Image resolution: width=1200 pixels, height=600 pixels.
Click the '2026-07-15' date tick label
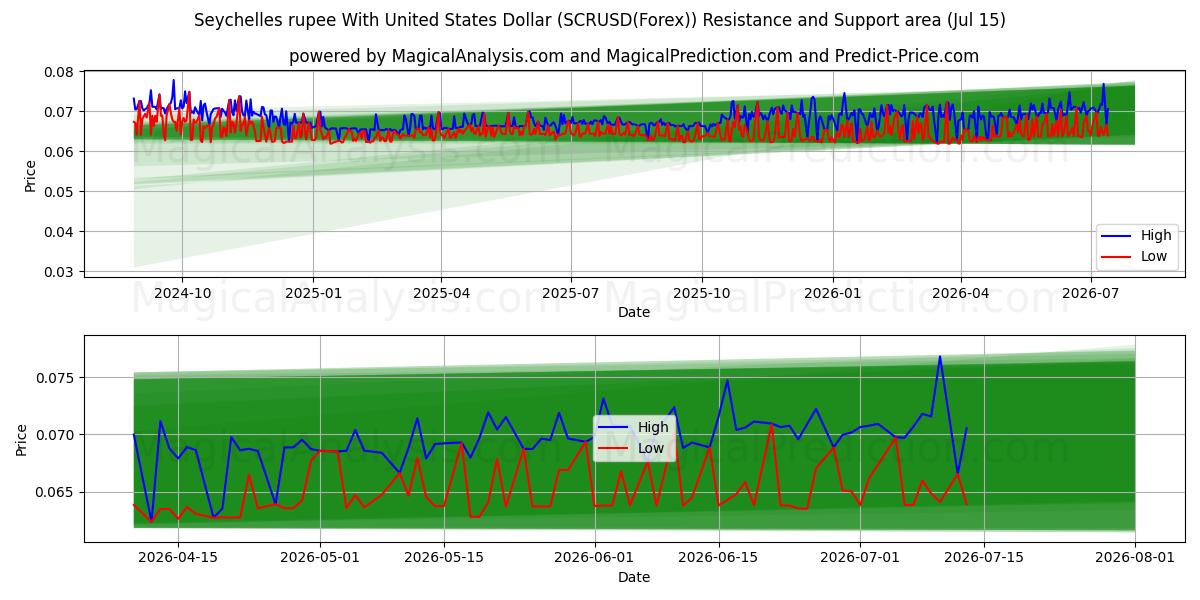(984, 558)
